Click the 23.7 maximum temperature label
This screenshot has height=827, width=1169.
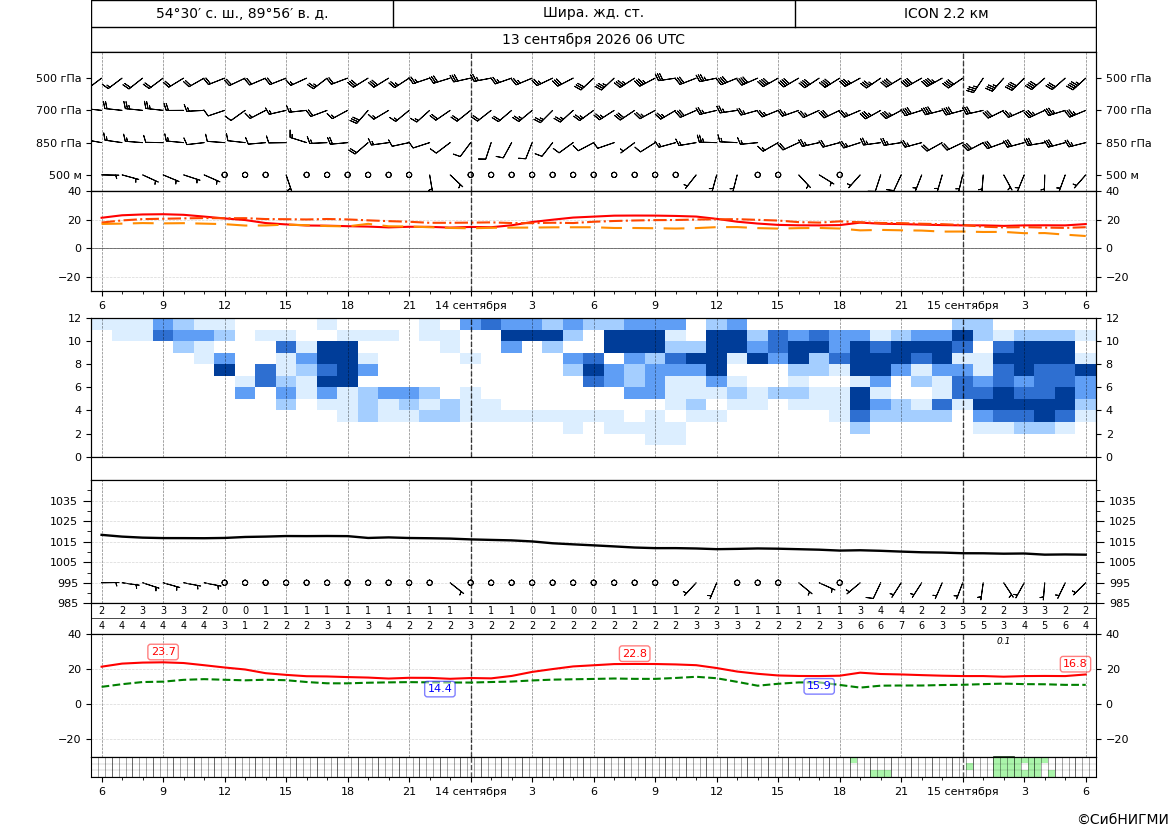point(163,652)
